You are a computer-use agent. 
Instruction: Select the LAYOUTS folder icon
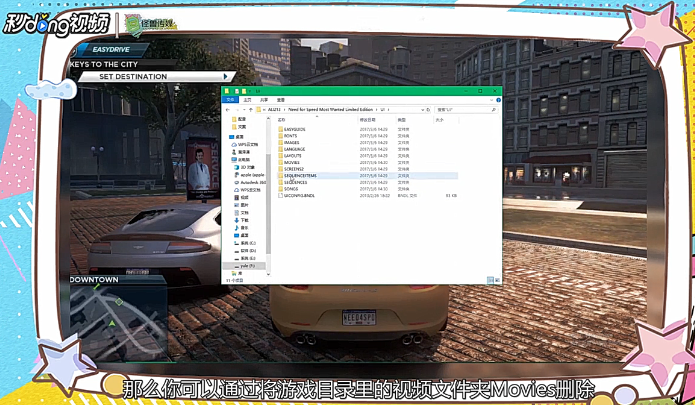click(x=281, y=156)
